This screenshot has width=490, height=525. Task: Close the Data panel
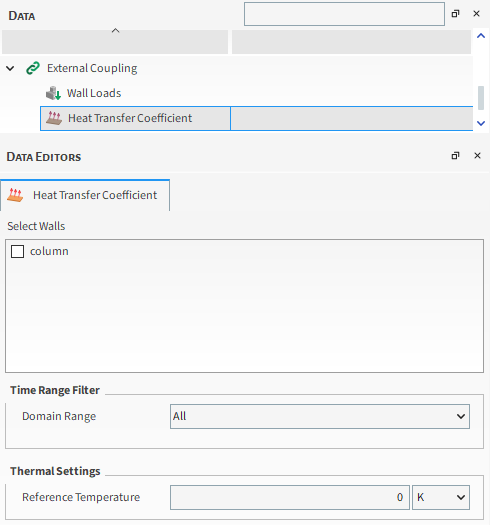point(476,14)
